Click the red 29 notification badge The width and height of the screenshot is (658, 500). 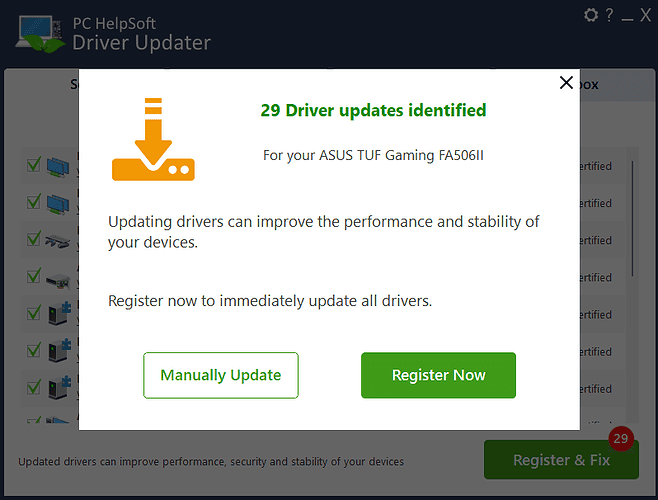coord(621,438)
